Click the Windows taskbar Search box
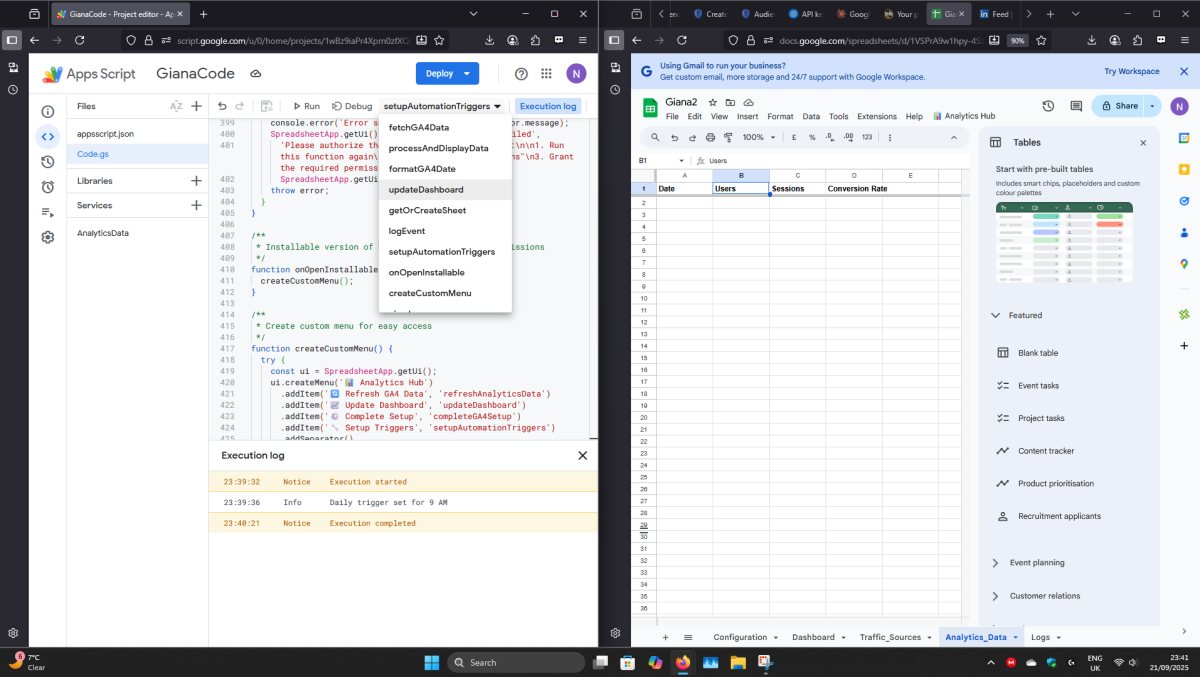Viewport: 1200px width, 677px height. pos(515,662)
